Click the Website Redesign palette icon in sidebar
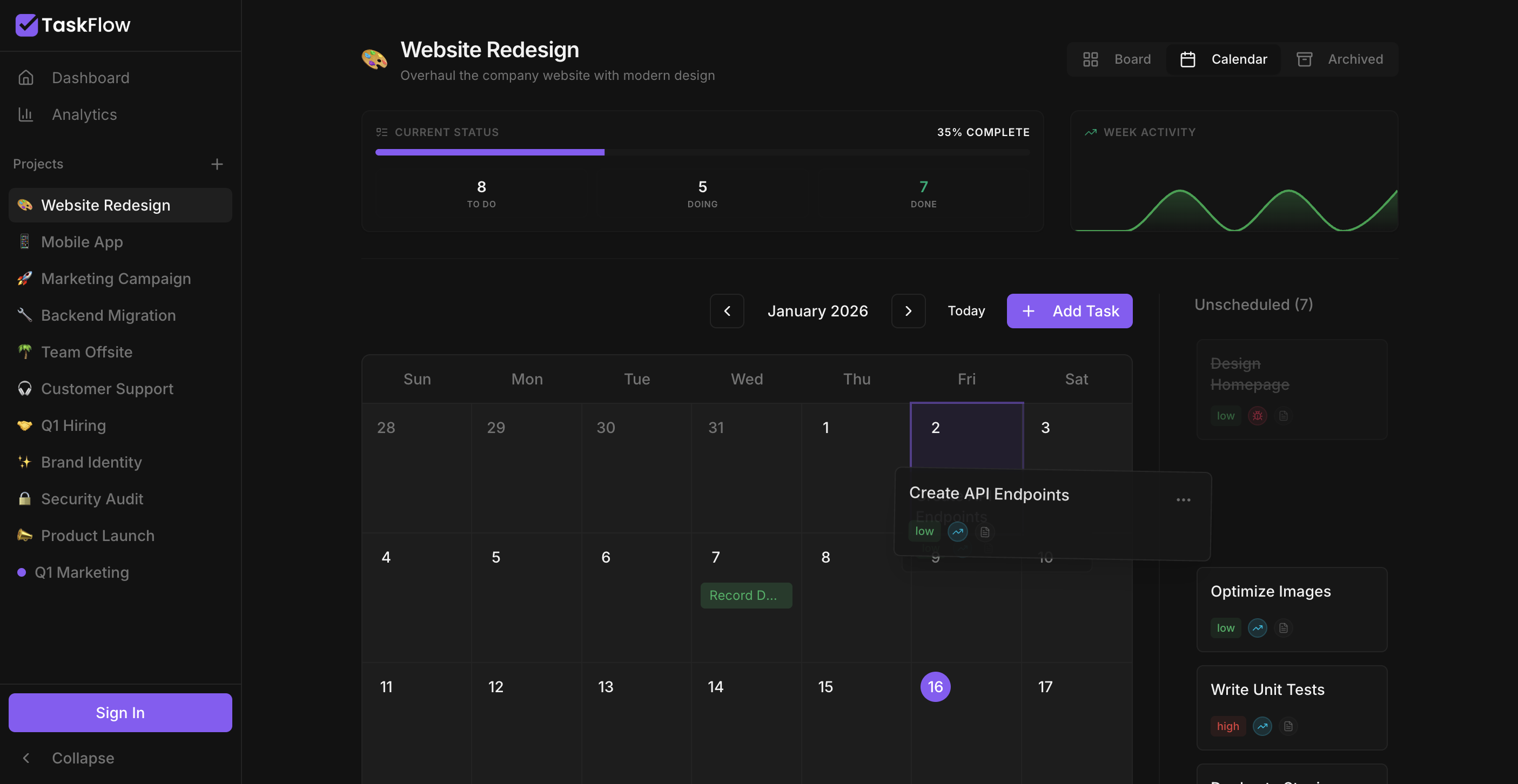Image resolution: width=1518 pixels, height=784 pixels. [25, 205]
